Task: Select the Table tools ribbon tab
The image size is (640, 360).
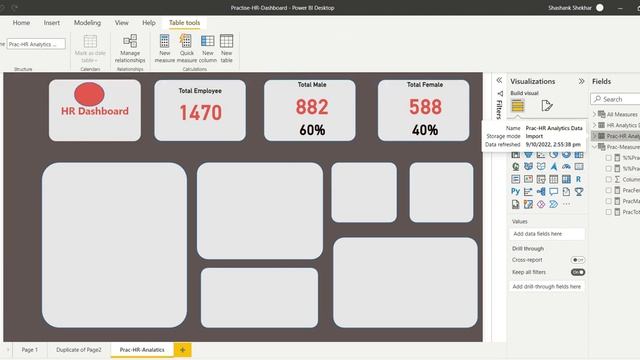Action: (x=184, y=23)
